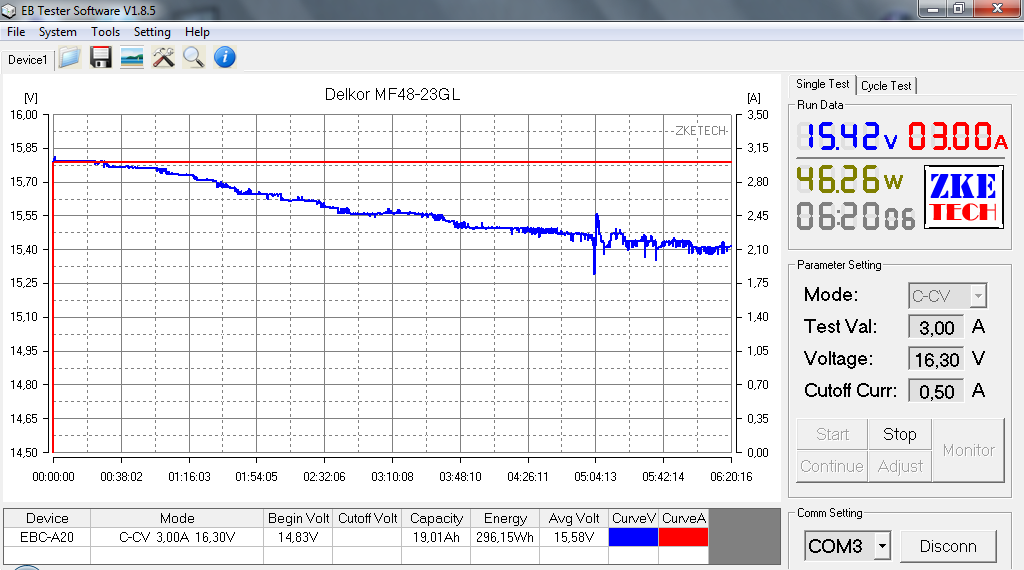Click the magnifying glass icon

pyautogui.click(x=194, y=58)
